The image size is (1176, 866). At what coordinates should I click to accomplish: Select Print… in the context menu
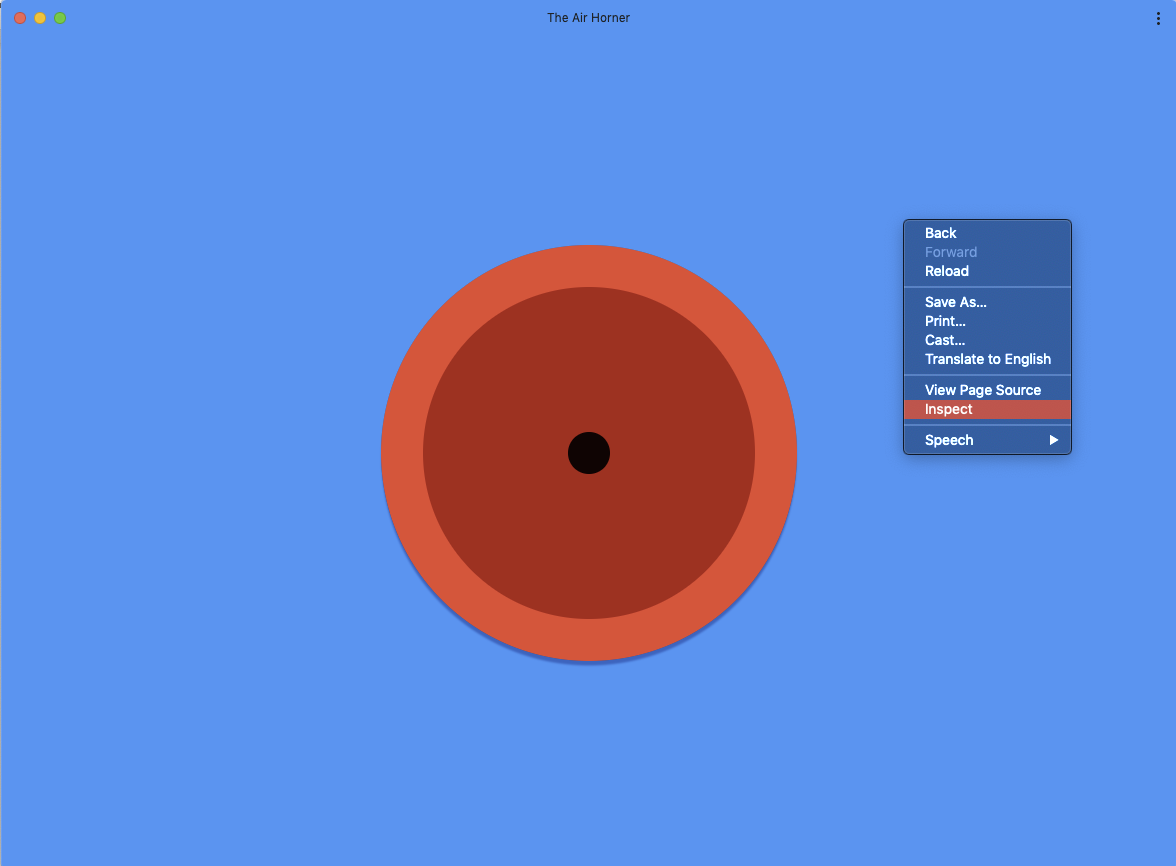[945, 321]
